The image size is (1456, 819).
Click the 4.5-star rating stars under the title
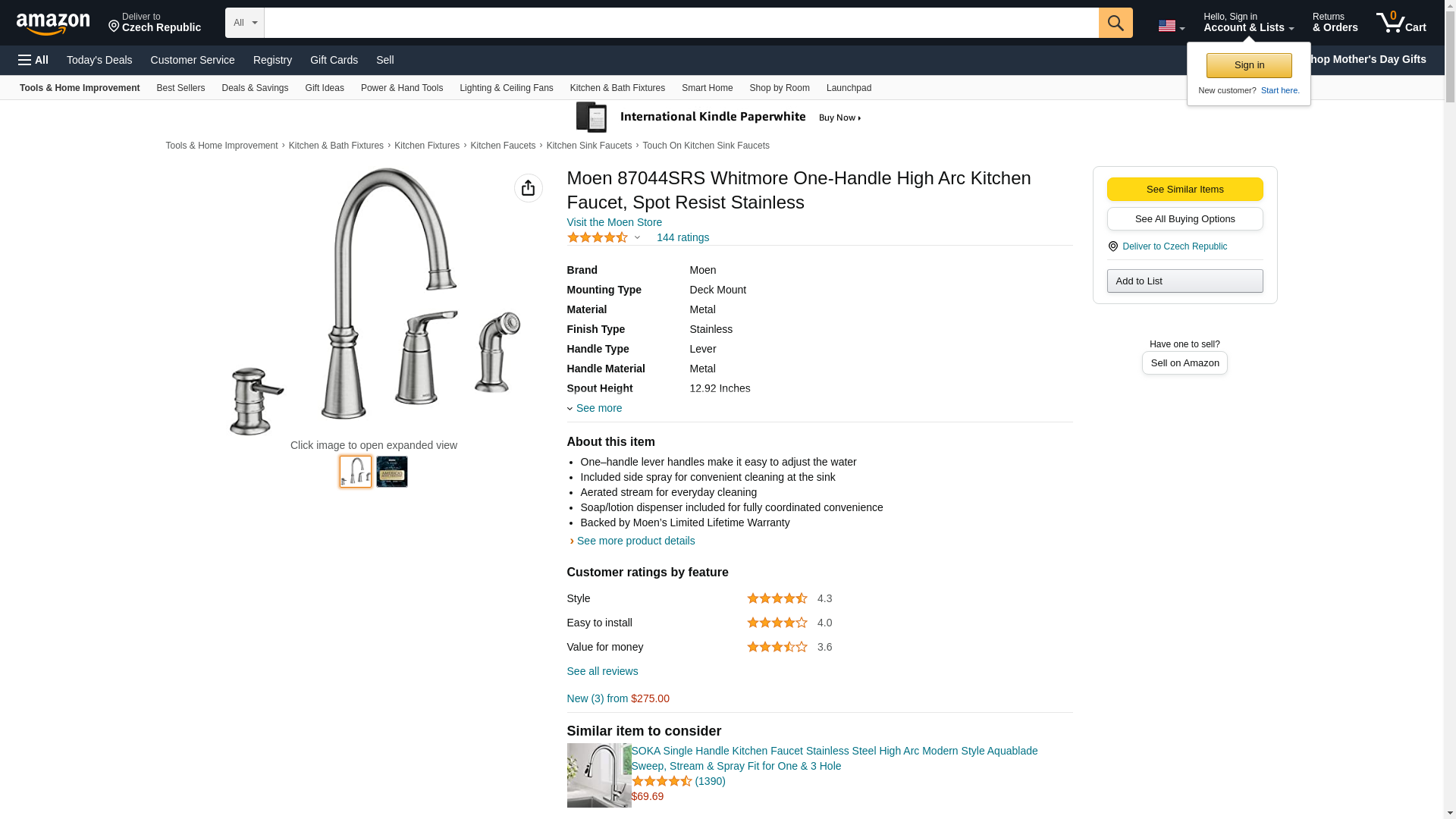tap(598, 237)
